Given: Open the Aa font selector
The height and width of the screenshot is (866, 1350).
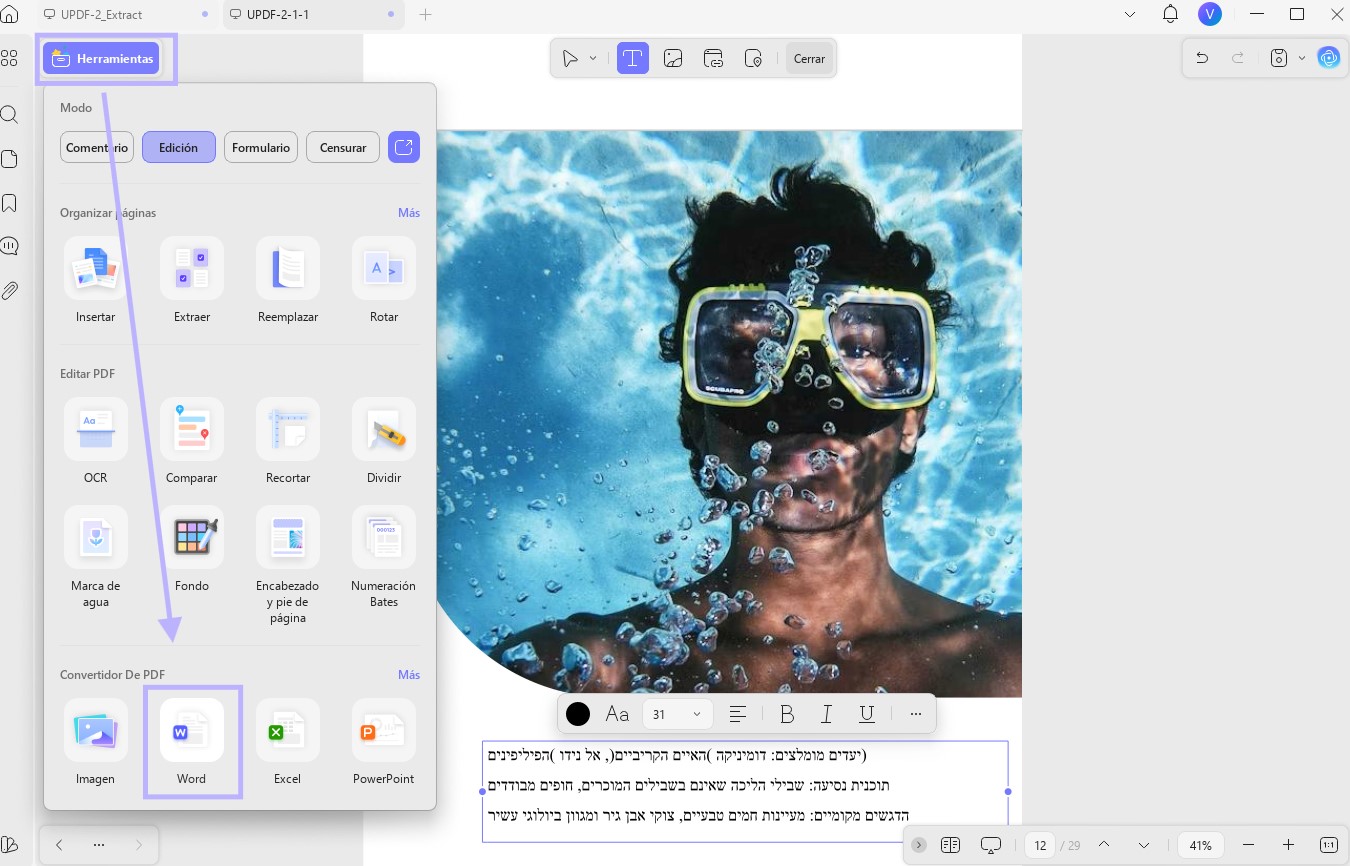Looking at the screenshot, I should pyautogui.click(x=617, y=714).
